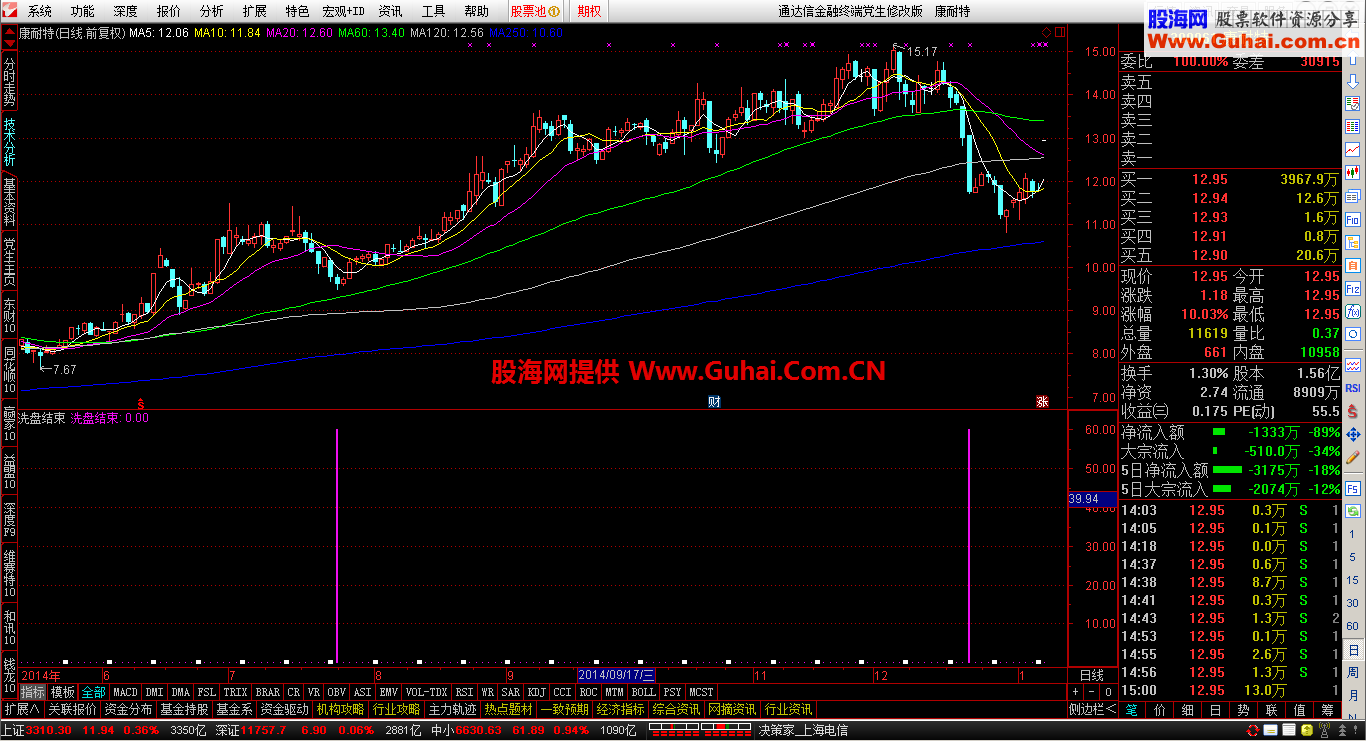Open the 帮助 menu
The image size is (1366, 741).
476,12
